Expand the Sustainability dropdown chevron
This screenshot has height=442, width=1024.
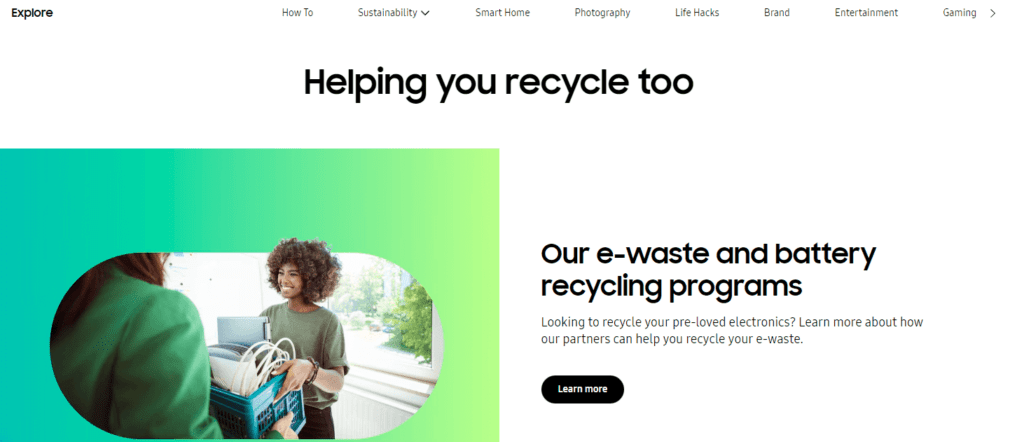pyautogui.click(x=425, y=13)
